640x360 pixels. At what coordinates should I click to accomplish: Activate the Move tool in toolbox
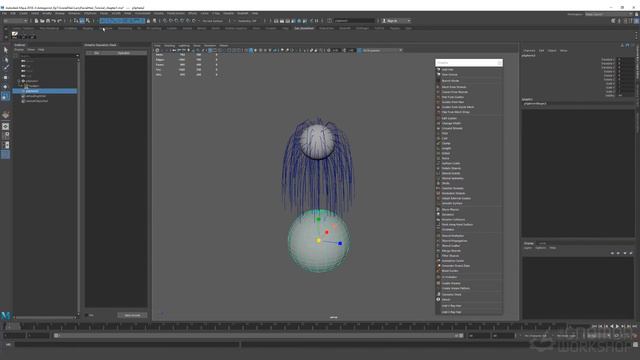(x=5, y=78)
